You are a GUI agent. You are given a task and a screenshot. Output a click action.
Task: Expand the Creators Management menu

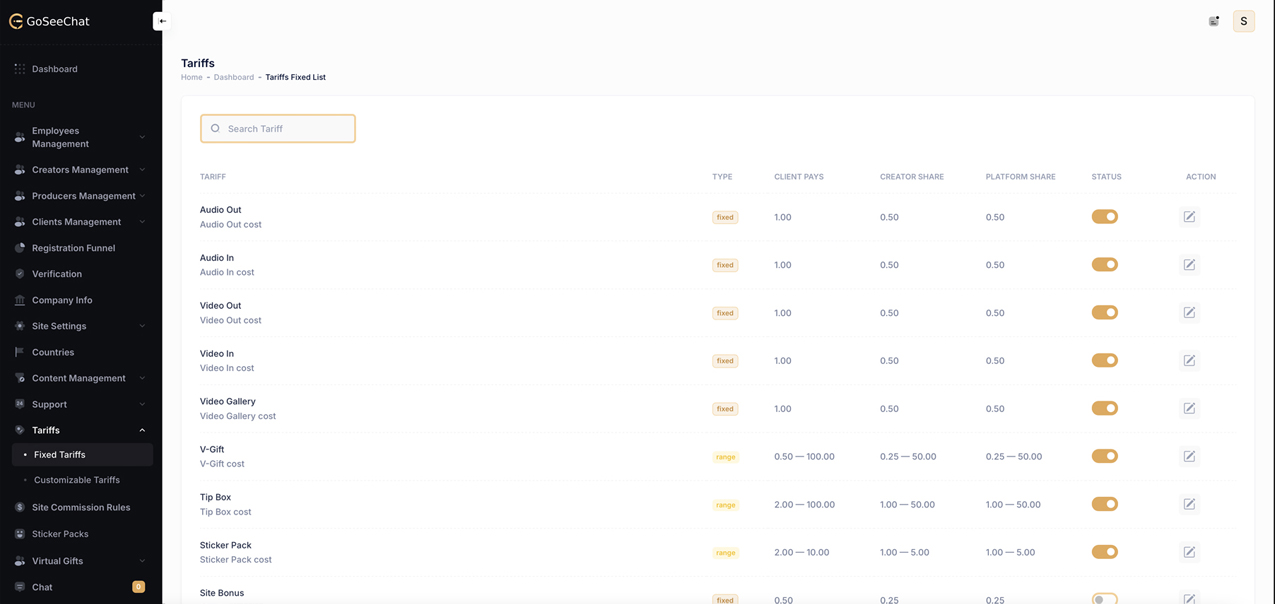81,170
